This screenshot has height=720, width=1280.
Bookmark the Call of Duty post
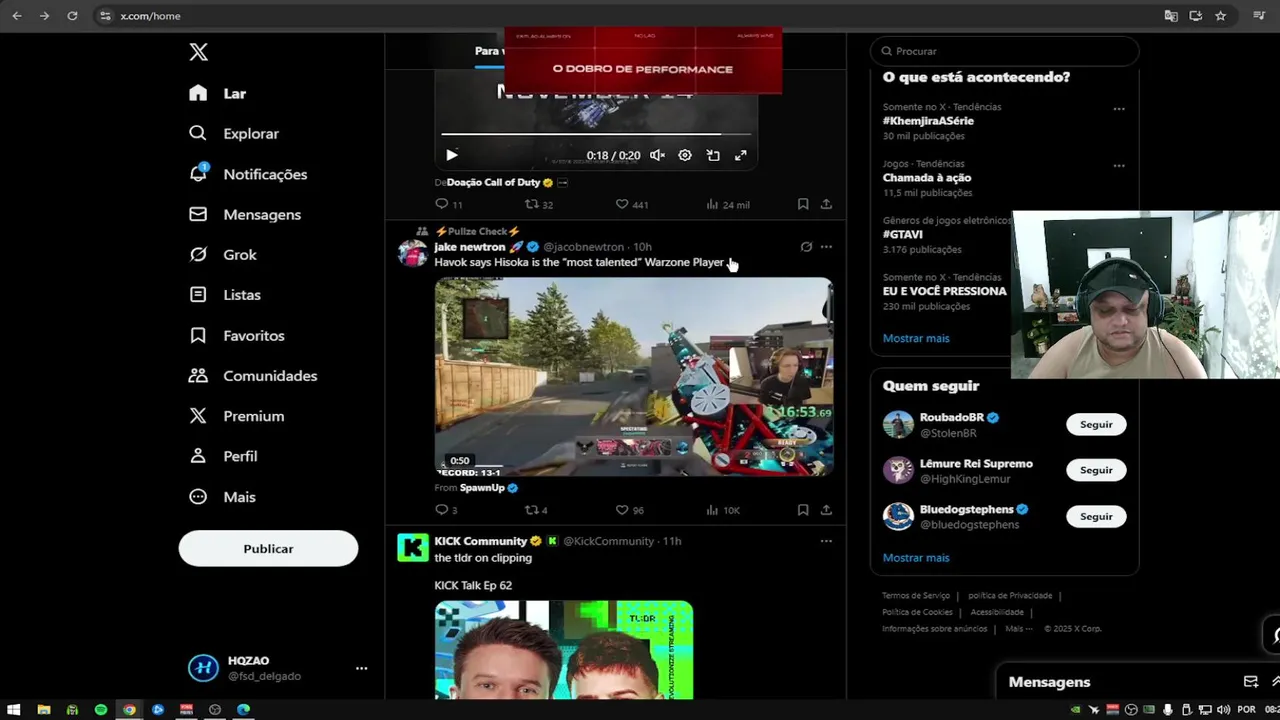click(x=803, y=204)
